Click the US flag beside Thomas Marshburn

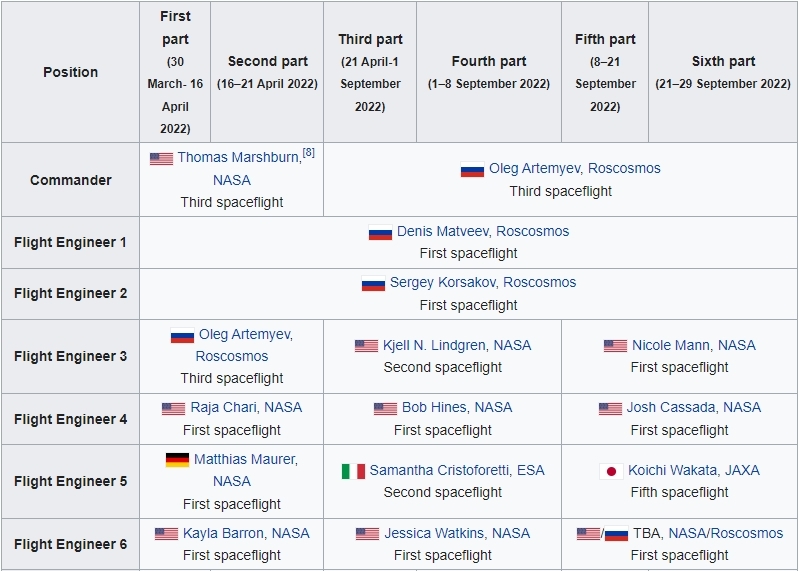pos(161,158)
